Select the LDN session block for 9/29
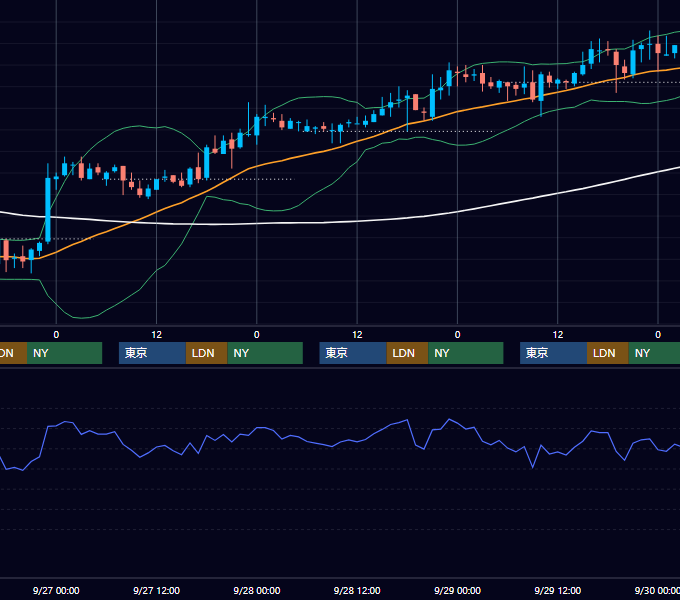Viewport: 680px width, 600px height. tap(608, 353)
